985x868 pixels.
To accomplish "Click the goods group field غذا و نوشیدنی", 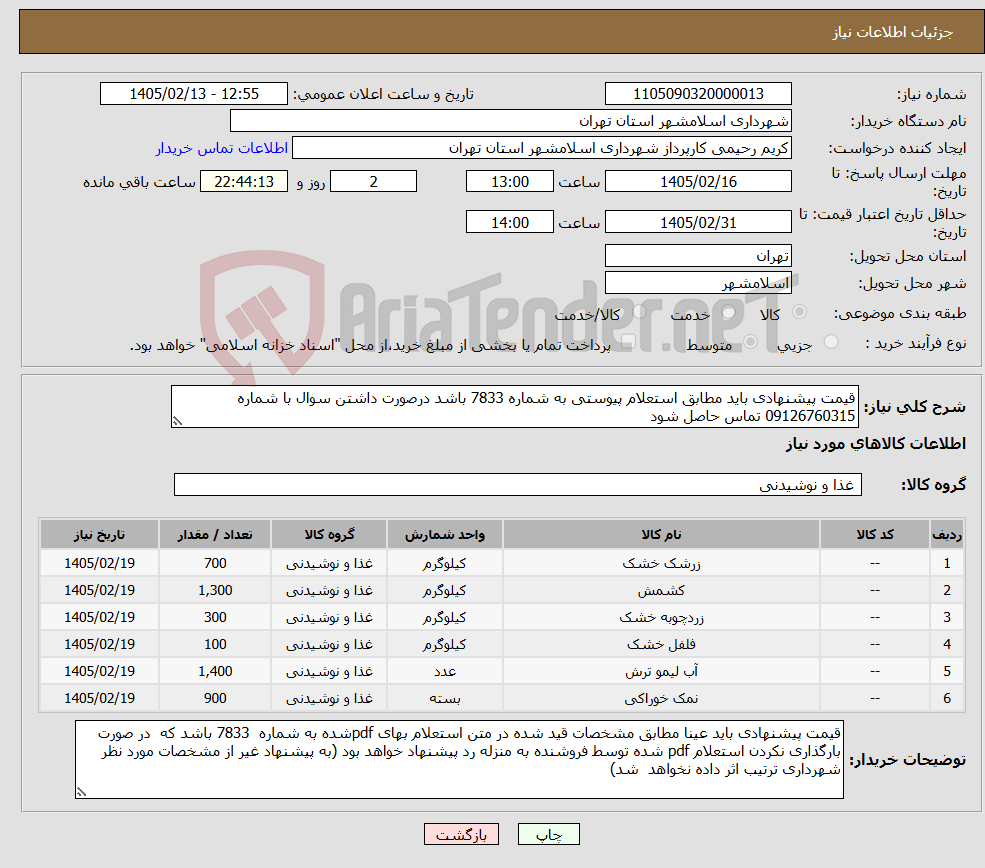I will tap(518, 484).
